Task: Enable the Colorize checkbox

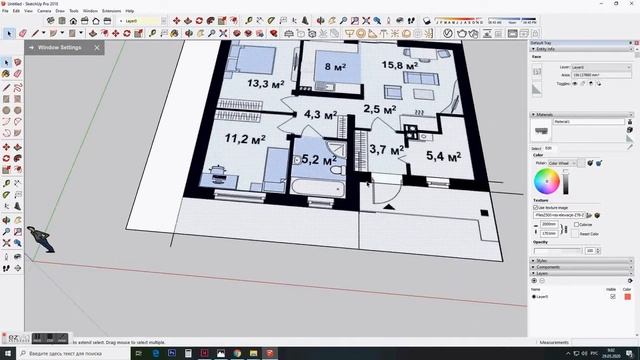Action: click(x=576, y=224)
